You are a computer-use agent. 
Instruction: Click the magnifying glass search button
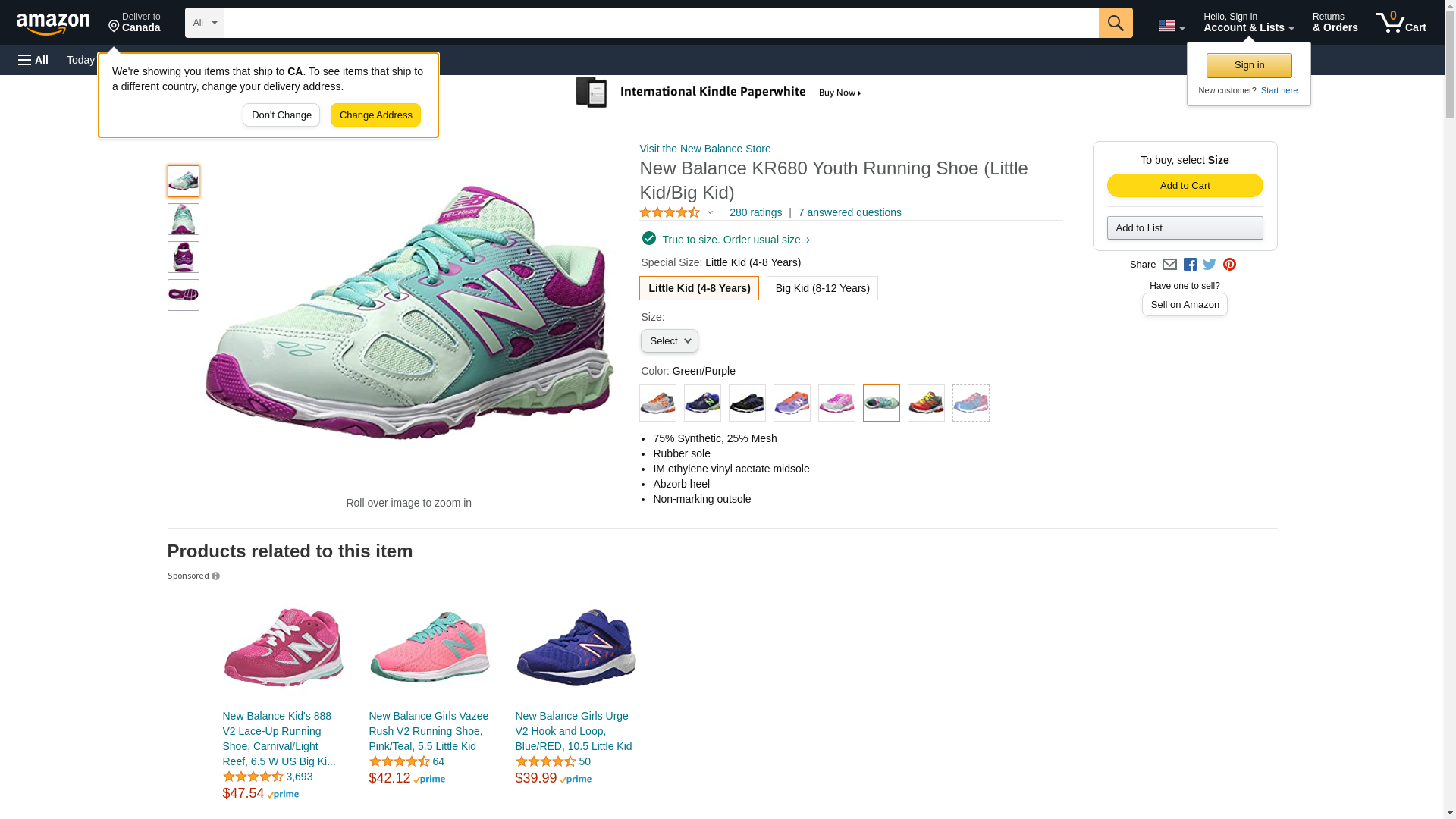pos(1115,23)
